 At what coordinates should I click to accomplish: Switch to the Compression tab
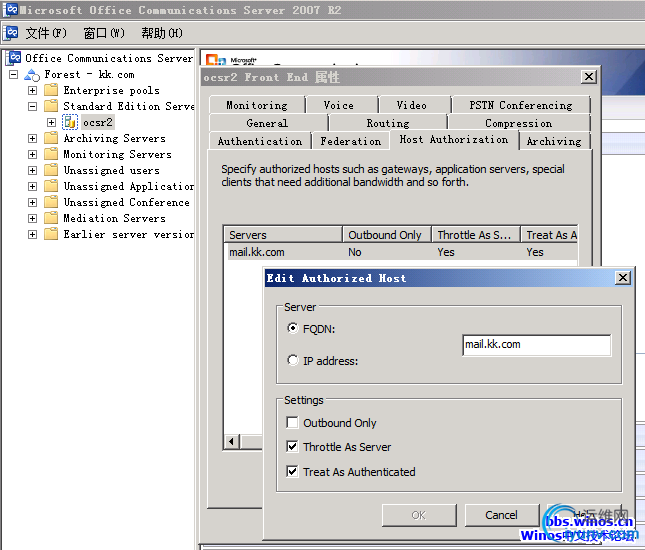click(519, 123)
